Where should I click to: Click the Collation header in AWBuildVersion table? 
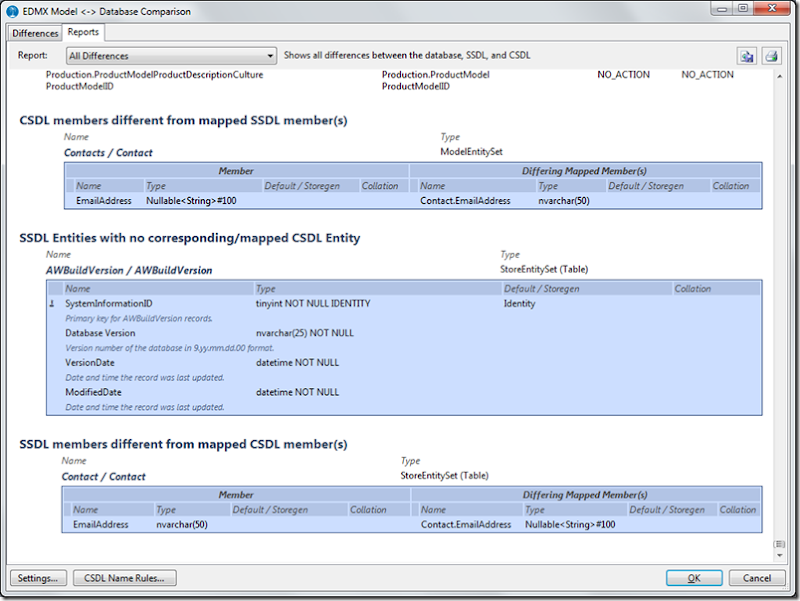pos(692,289)
